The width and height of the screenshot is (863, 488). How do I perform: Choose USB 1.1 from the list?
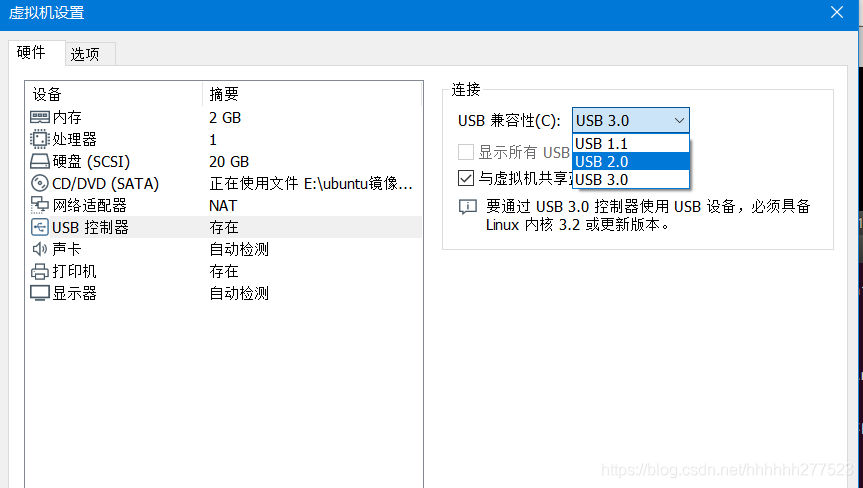pos(631,144)
